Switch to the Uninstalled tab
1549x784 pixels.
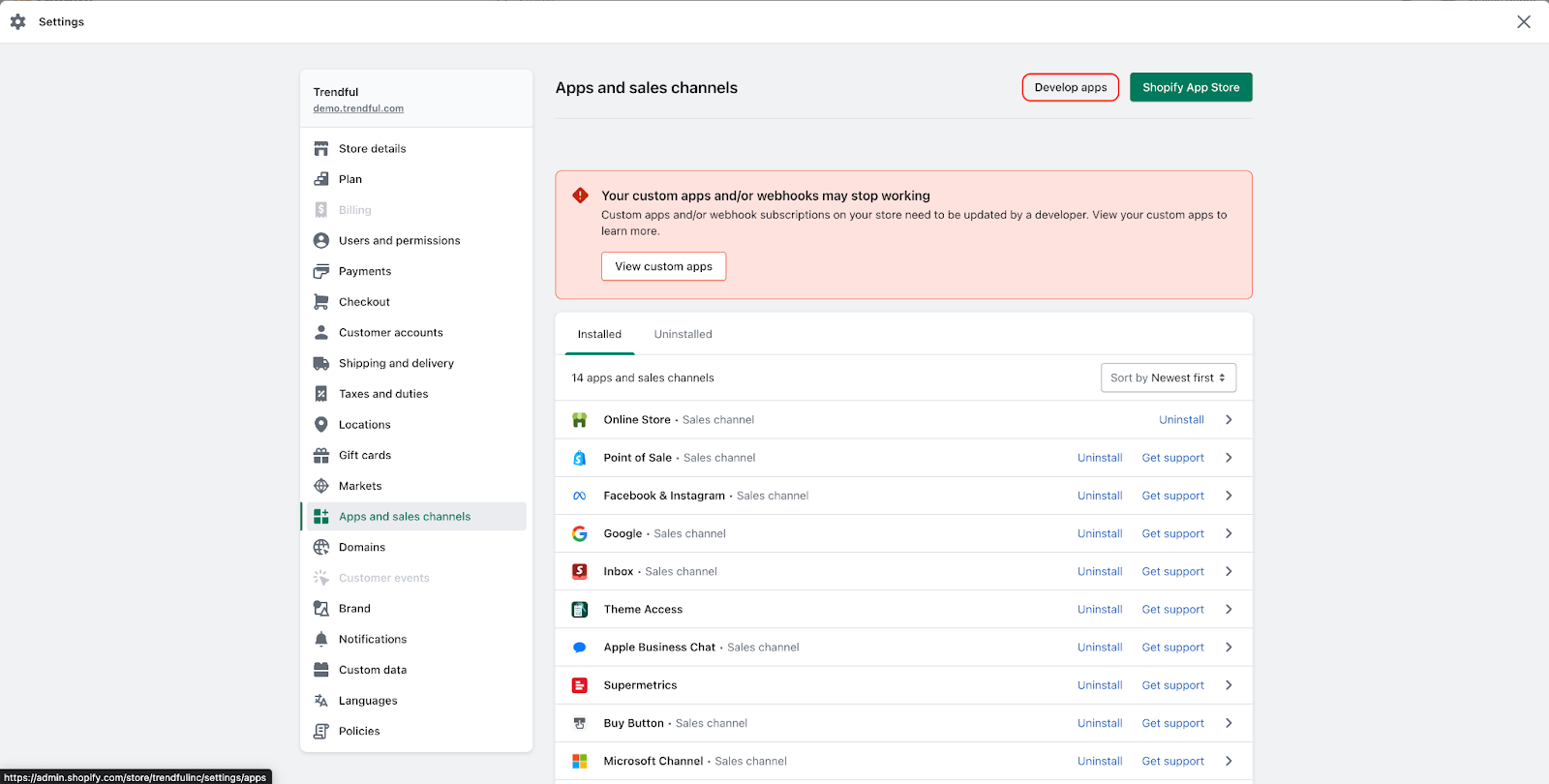683,334
